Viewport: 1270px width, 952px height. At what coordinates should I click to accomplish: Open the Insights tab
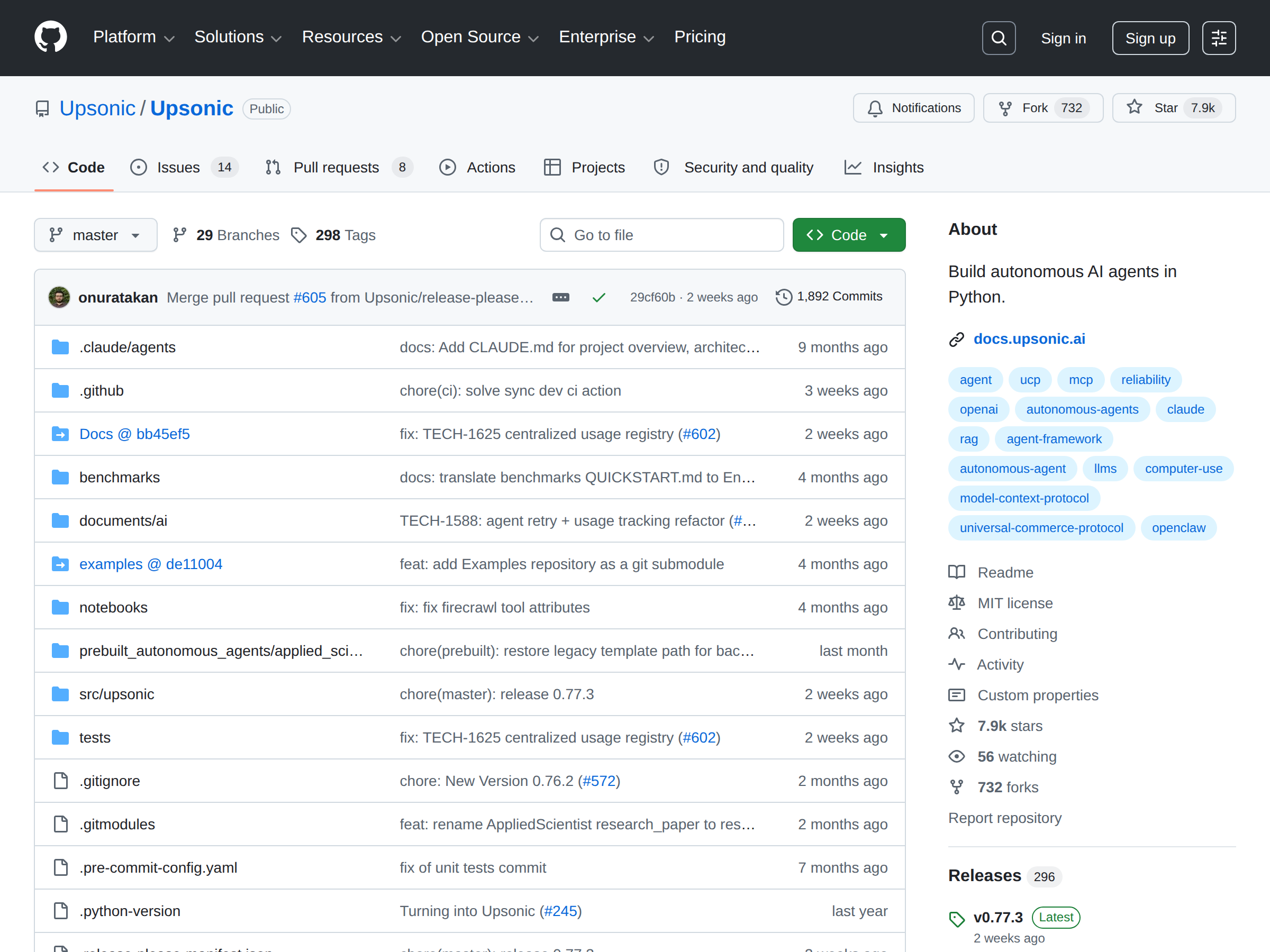pyautogui.click(x=884, y=168)
